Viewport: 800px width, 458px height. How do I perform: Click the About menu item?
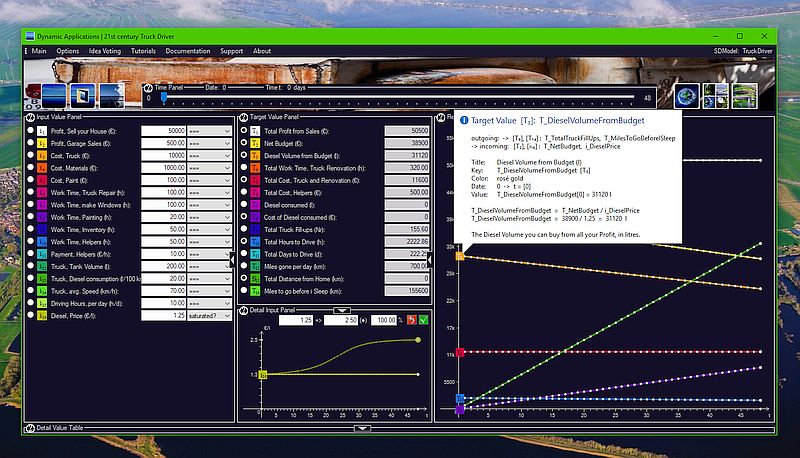[x=262, y=51]
